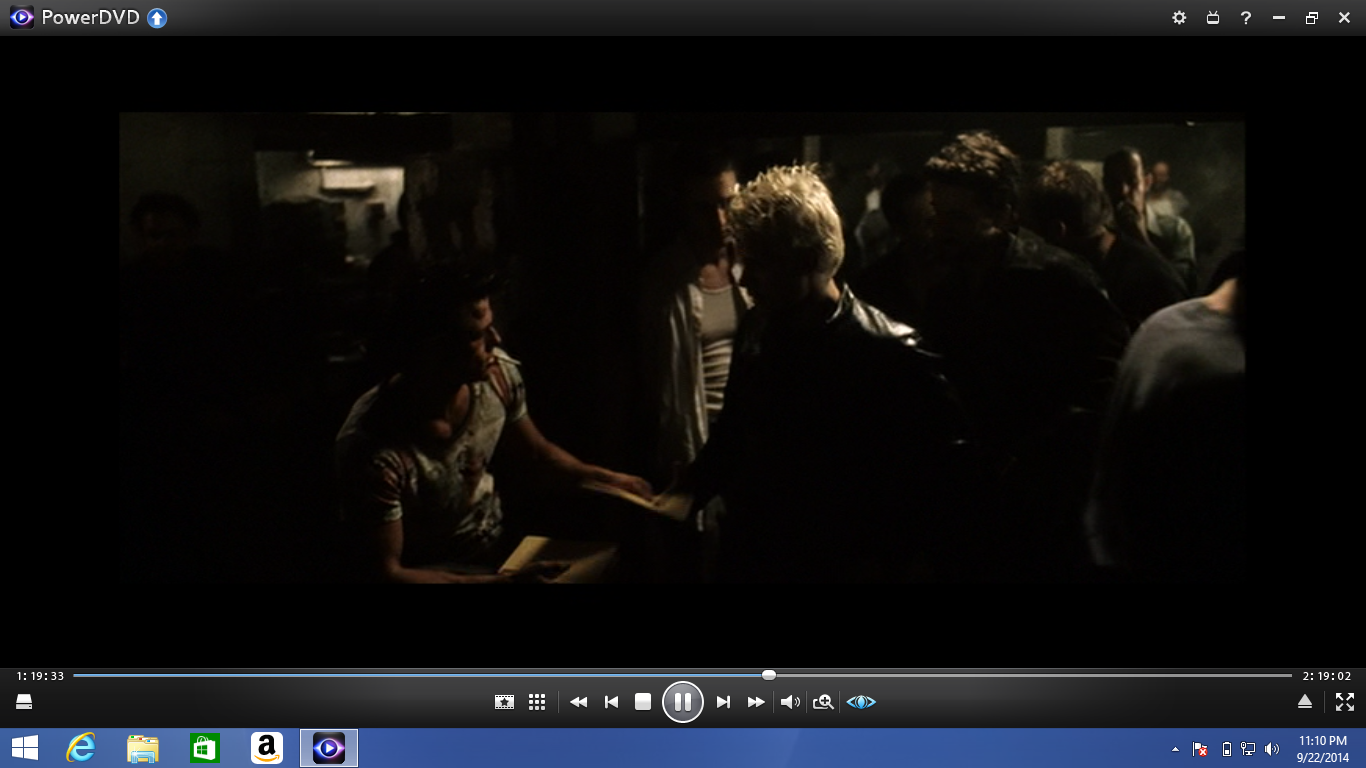Click the movie video frame
The width and height of the screenshot is (1366, 768).
(682, 348)
